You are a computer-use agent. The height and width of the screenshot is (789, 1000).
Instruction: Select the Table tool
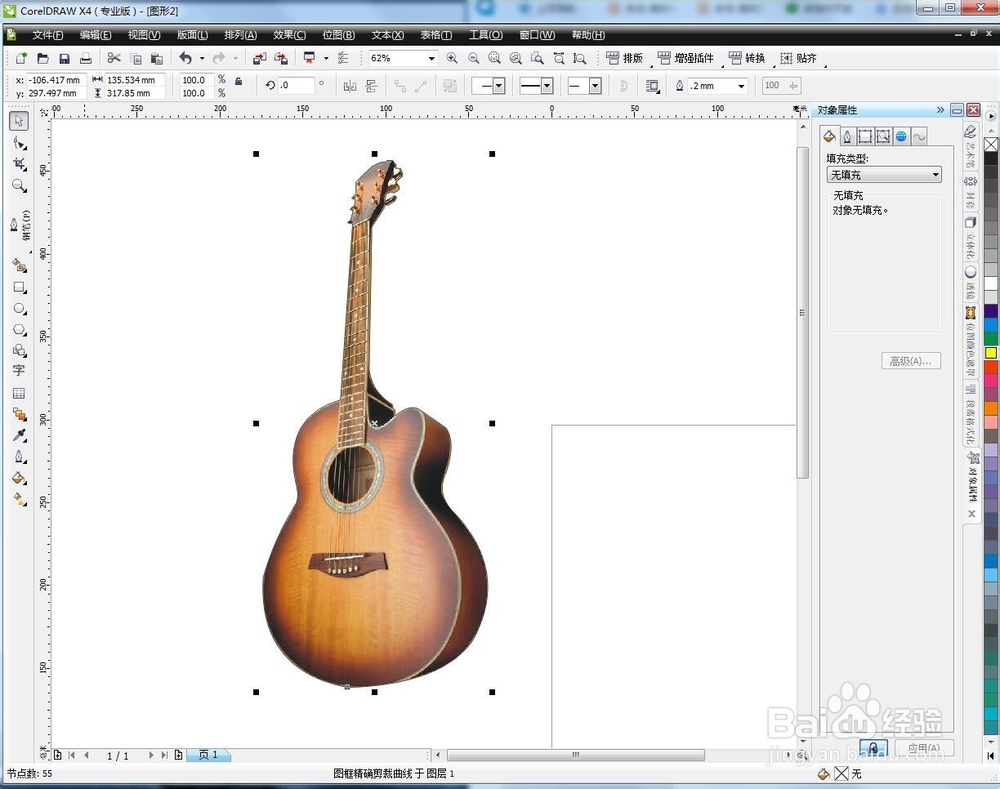point(19,393)
